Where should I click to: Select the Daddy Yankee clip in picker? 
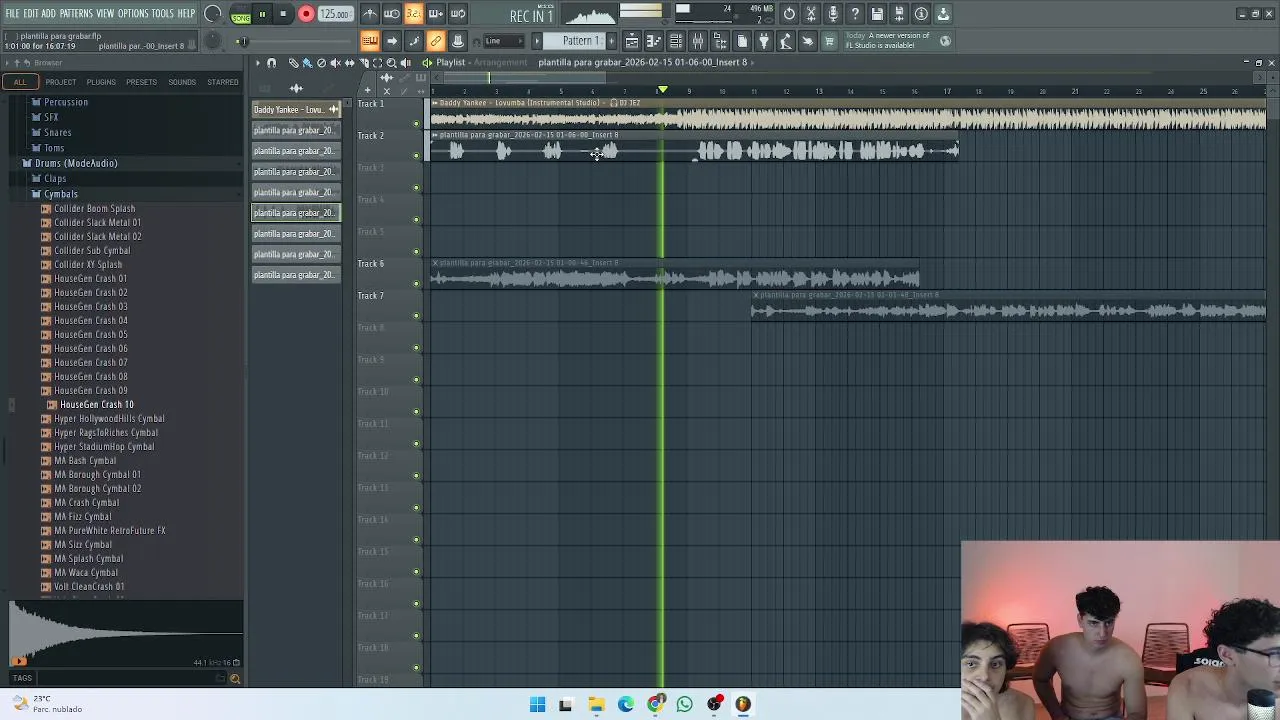coord(296,110)
